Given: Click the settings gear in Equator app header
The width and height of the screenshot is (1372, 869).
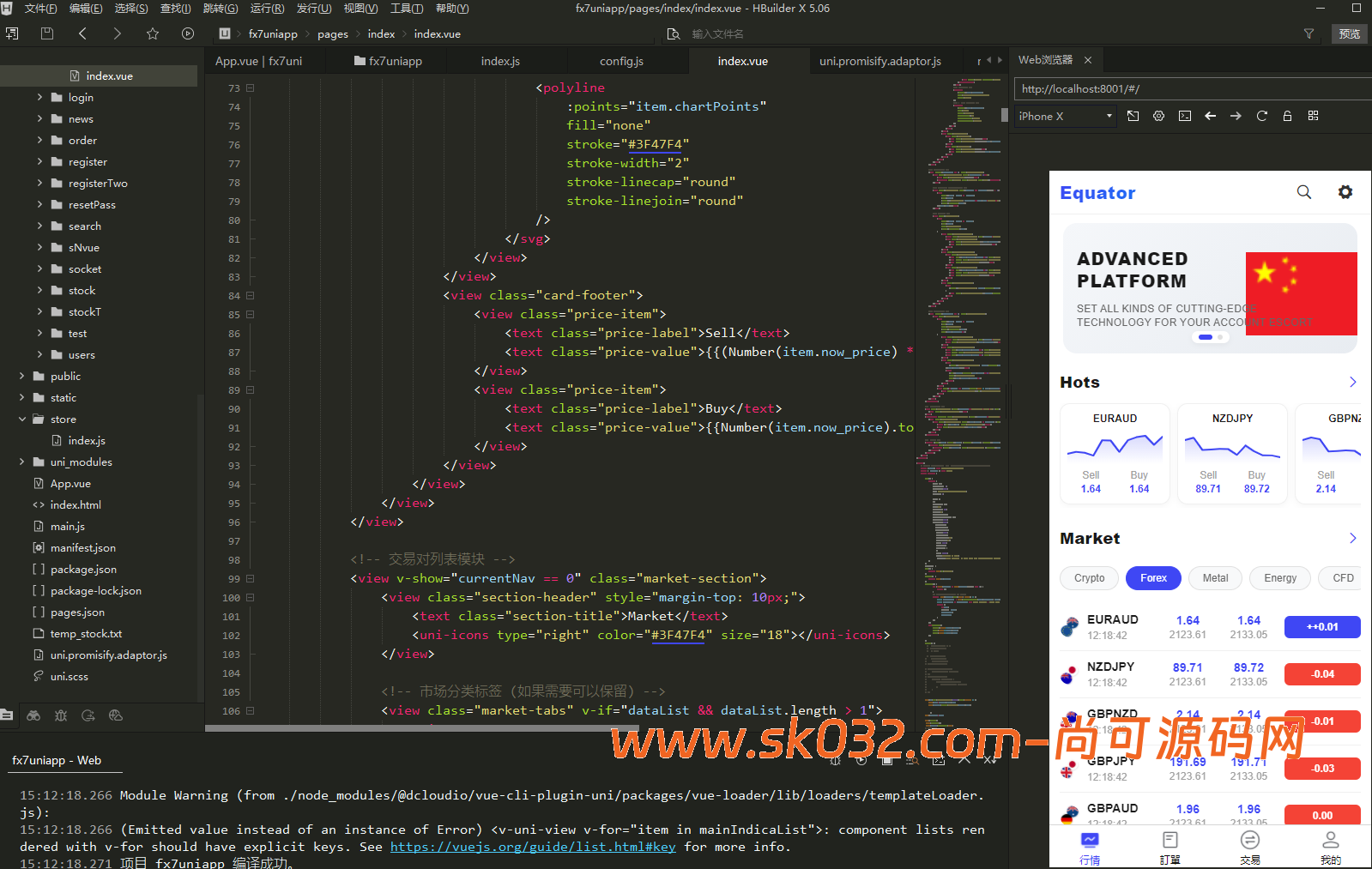Looking at the screenshot, I should click(x=1345, y=192).
